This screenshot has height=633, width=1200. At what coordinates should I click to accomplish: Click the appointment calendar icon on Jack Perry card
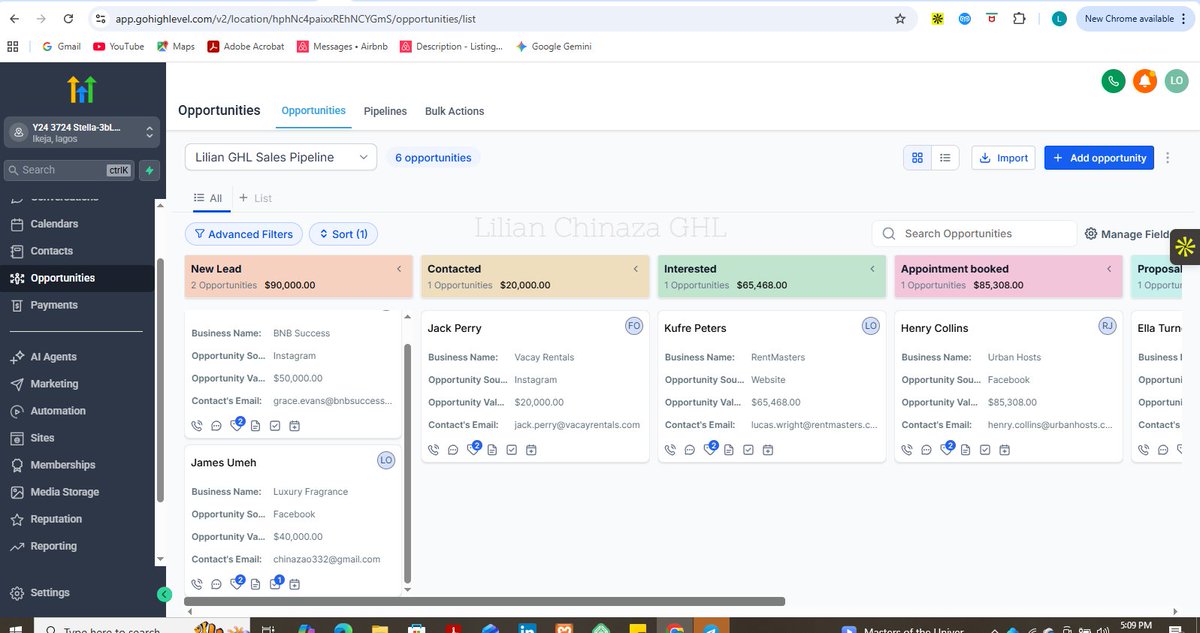(531, 449)
